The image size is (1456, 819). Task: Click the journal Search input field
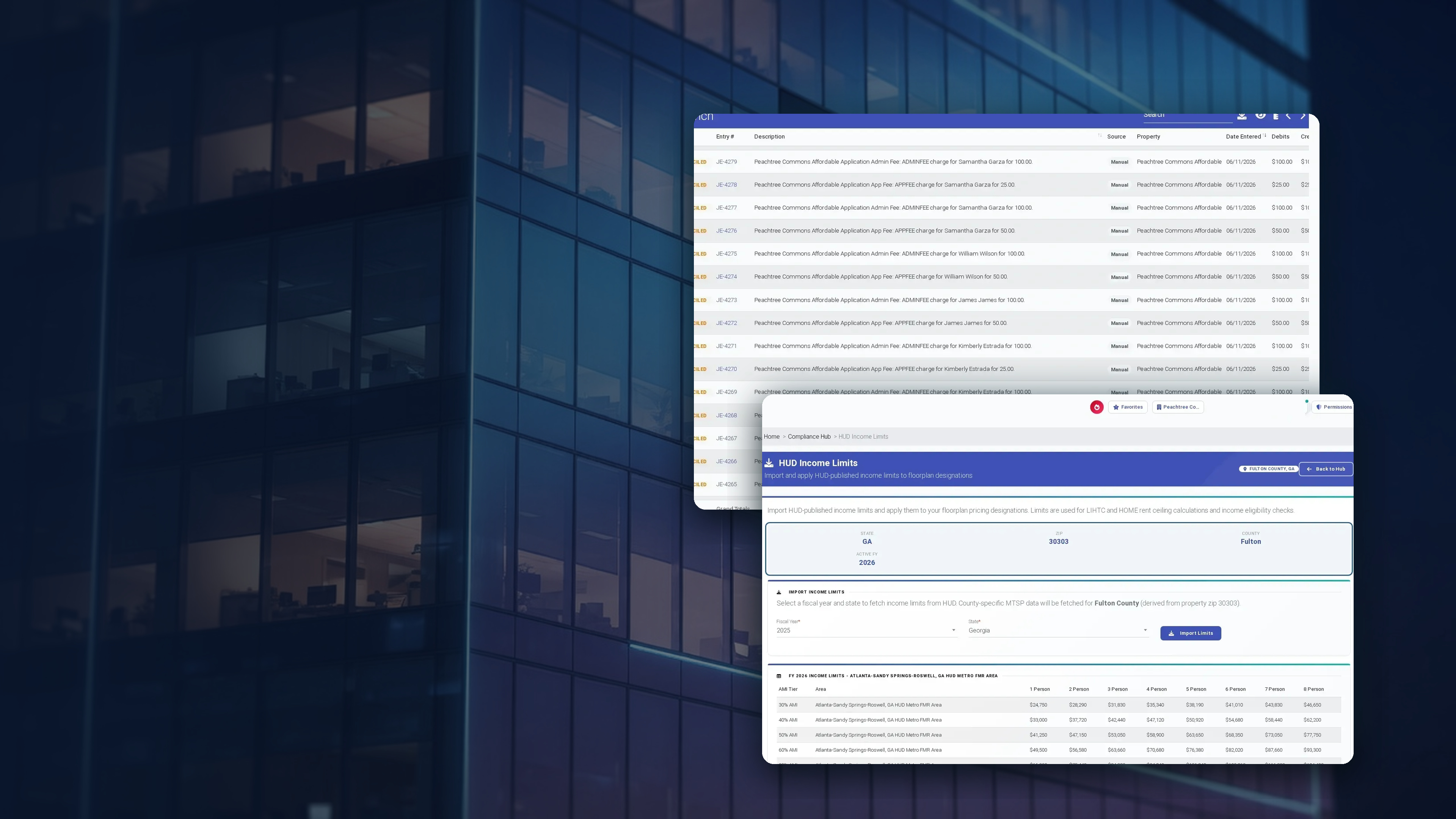(x=1187, y=116)
